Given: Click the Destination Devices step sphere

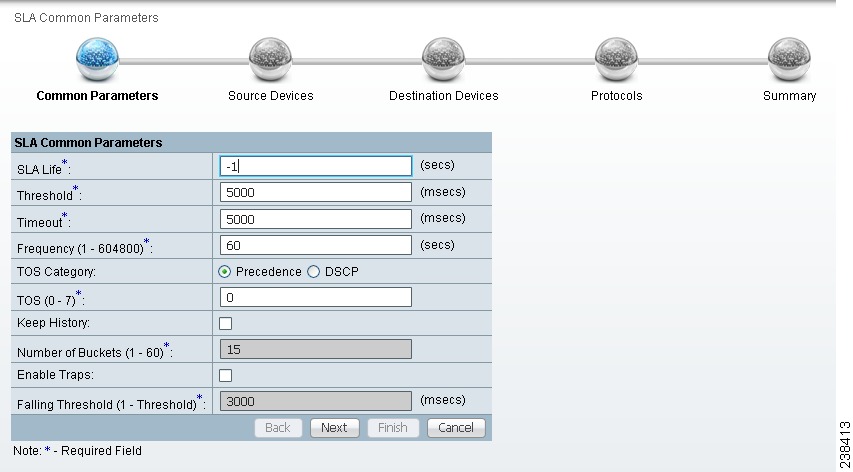Looking at the screenshot, I should point(443,59).
